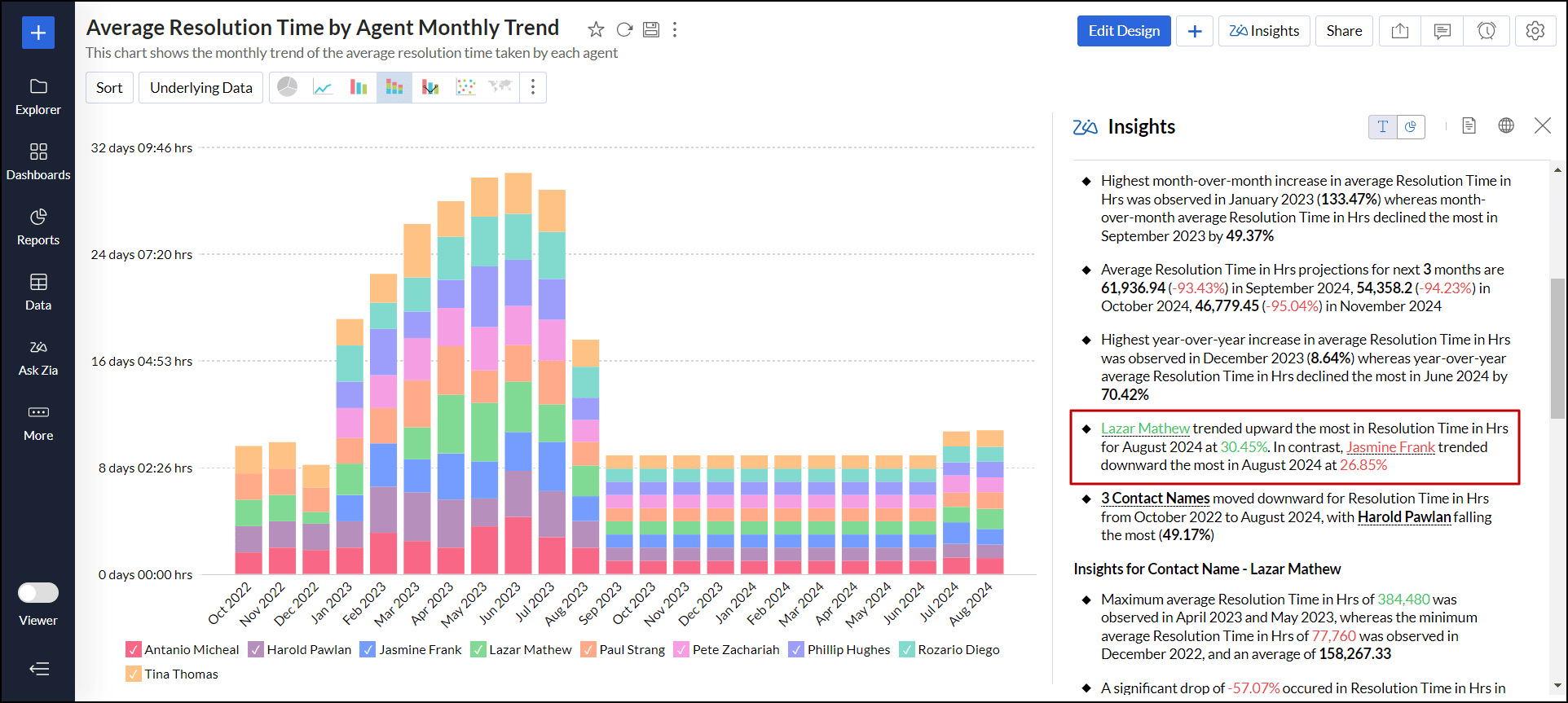The image size is (1568, 703).
Task: Expand the collapsed sidebar menu
Action: coord(38,669)
